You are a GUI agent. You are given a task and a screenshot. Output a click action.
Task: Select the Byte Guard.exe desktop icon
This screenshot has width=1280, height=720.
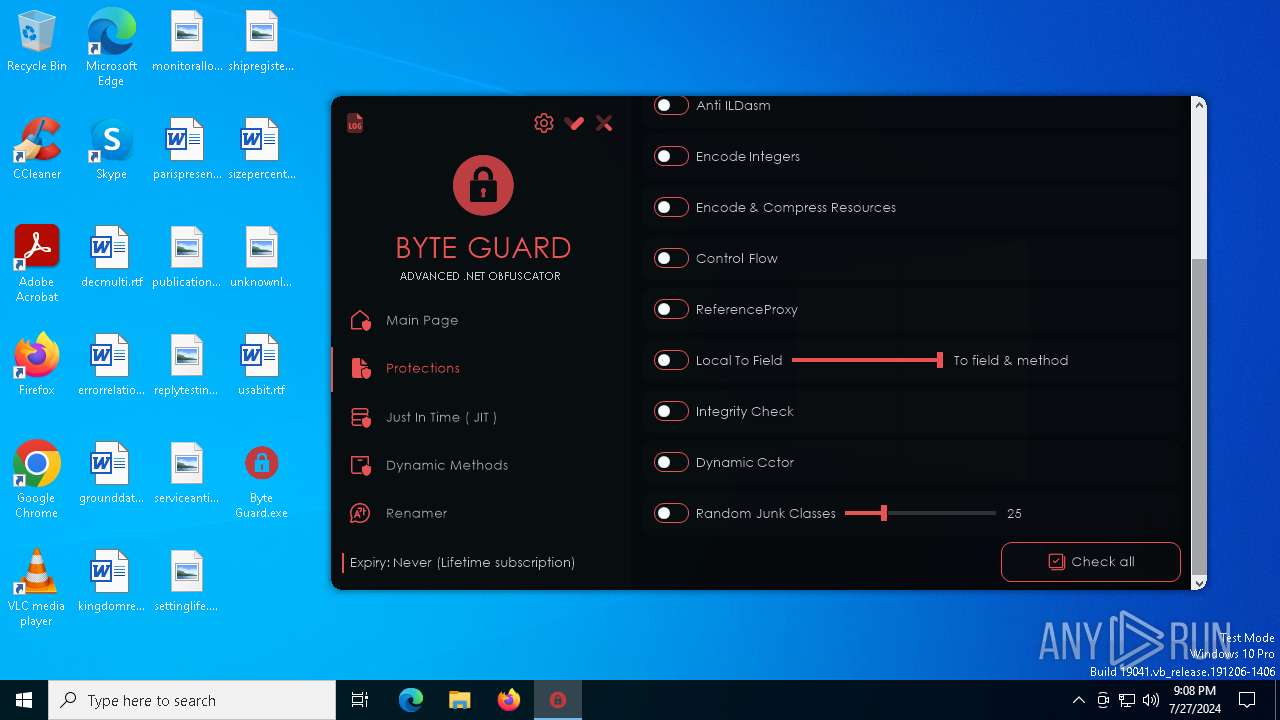(x=261, y=479)
